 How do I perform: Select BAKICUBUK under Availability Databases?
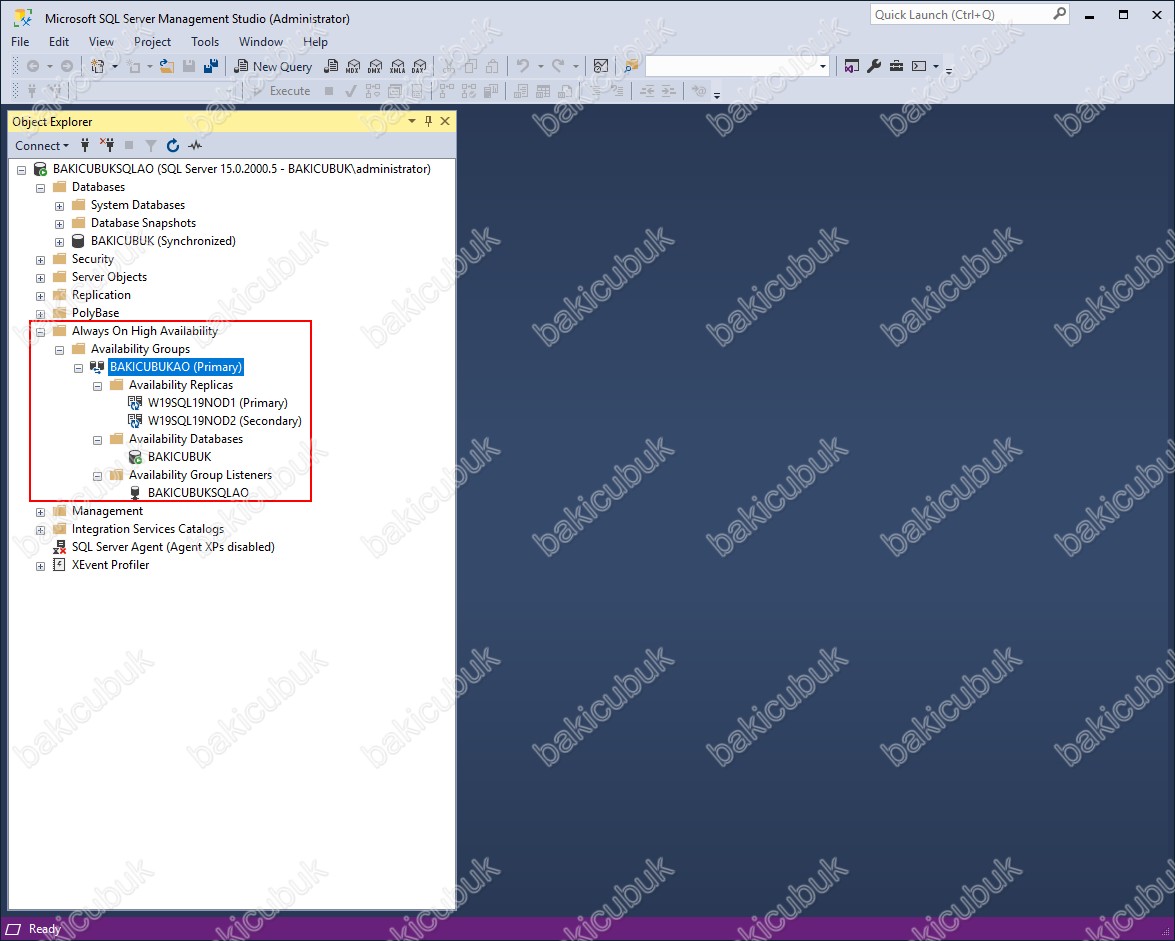180,456
